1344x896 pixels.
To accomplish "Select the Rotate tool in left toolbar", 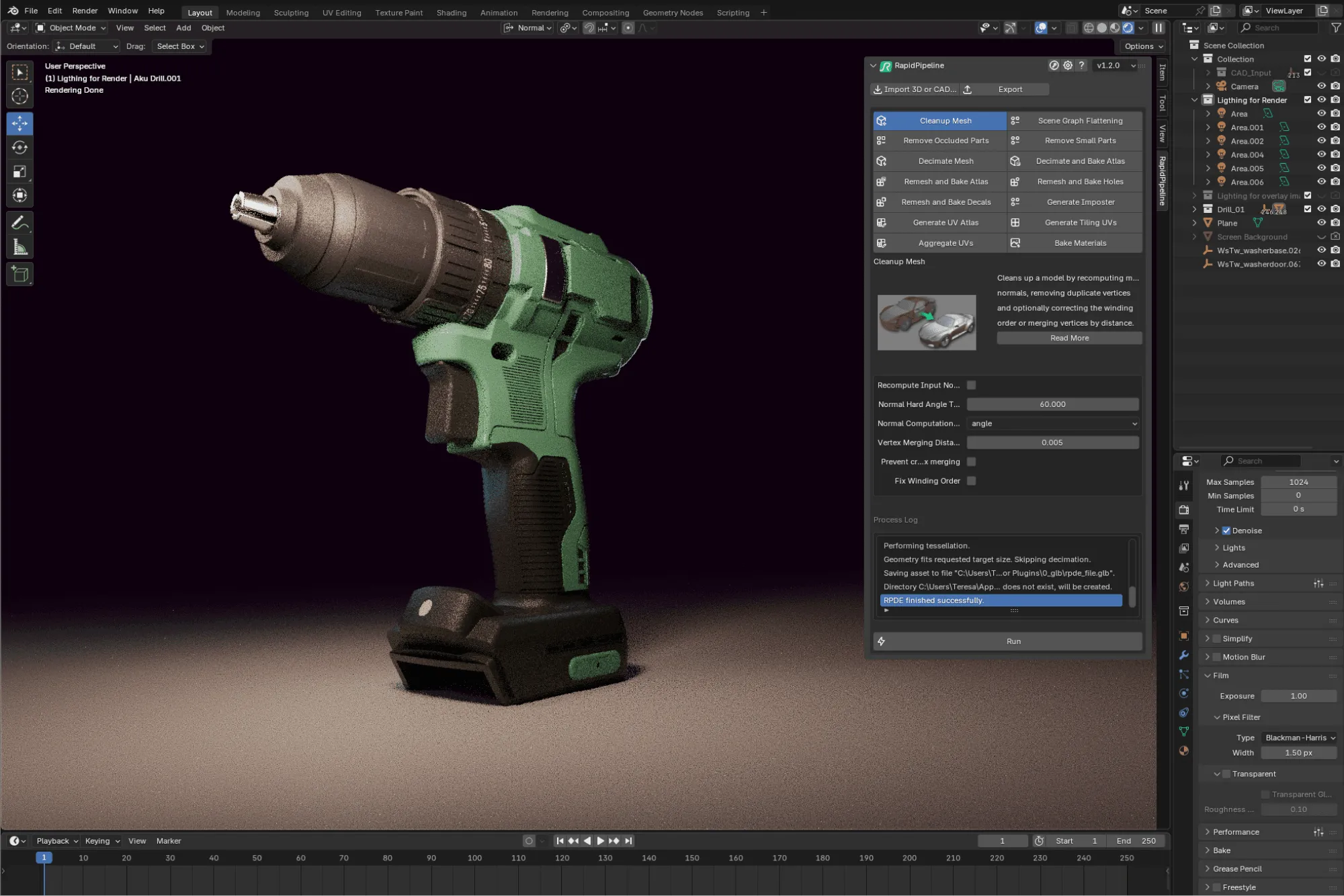I will pos(19,148).
